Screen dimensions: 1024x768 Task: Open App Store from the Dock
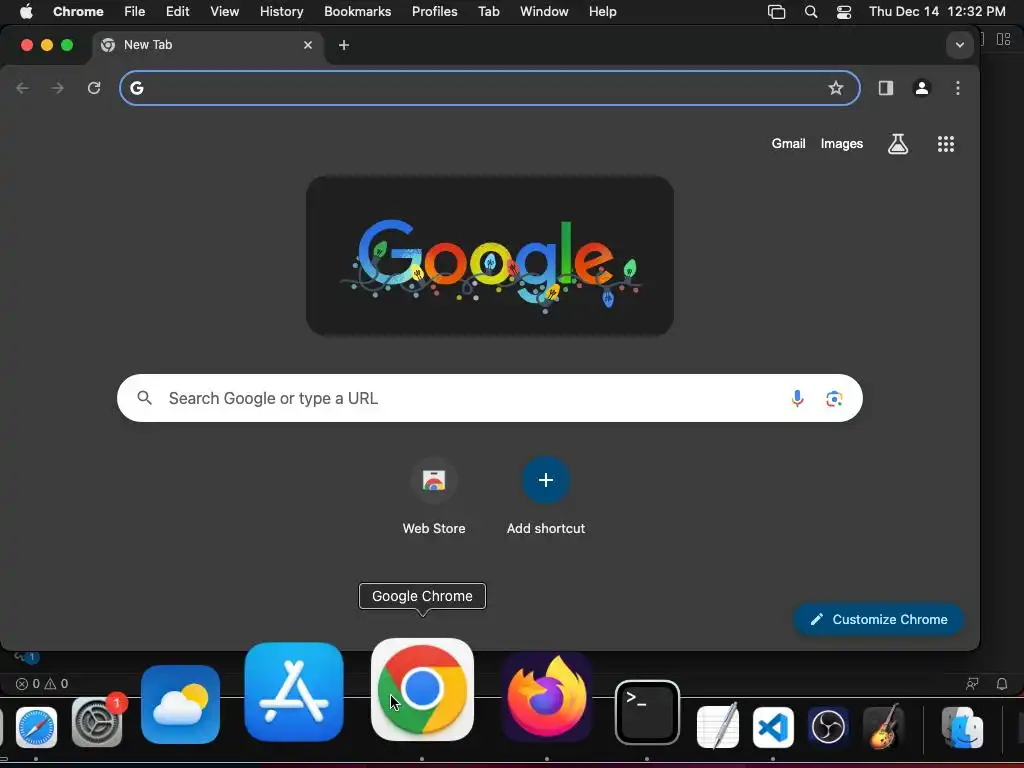[294, 692]
